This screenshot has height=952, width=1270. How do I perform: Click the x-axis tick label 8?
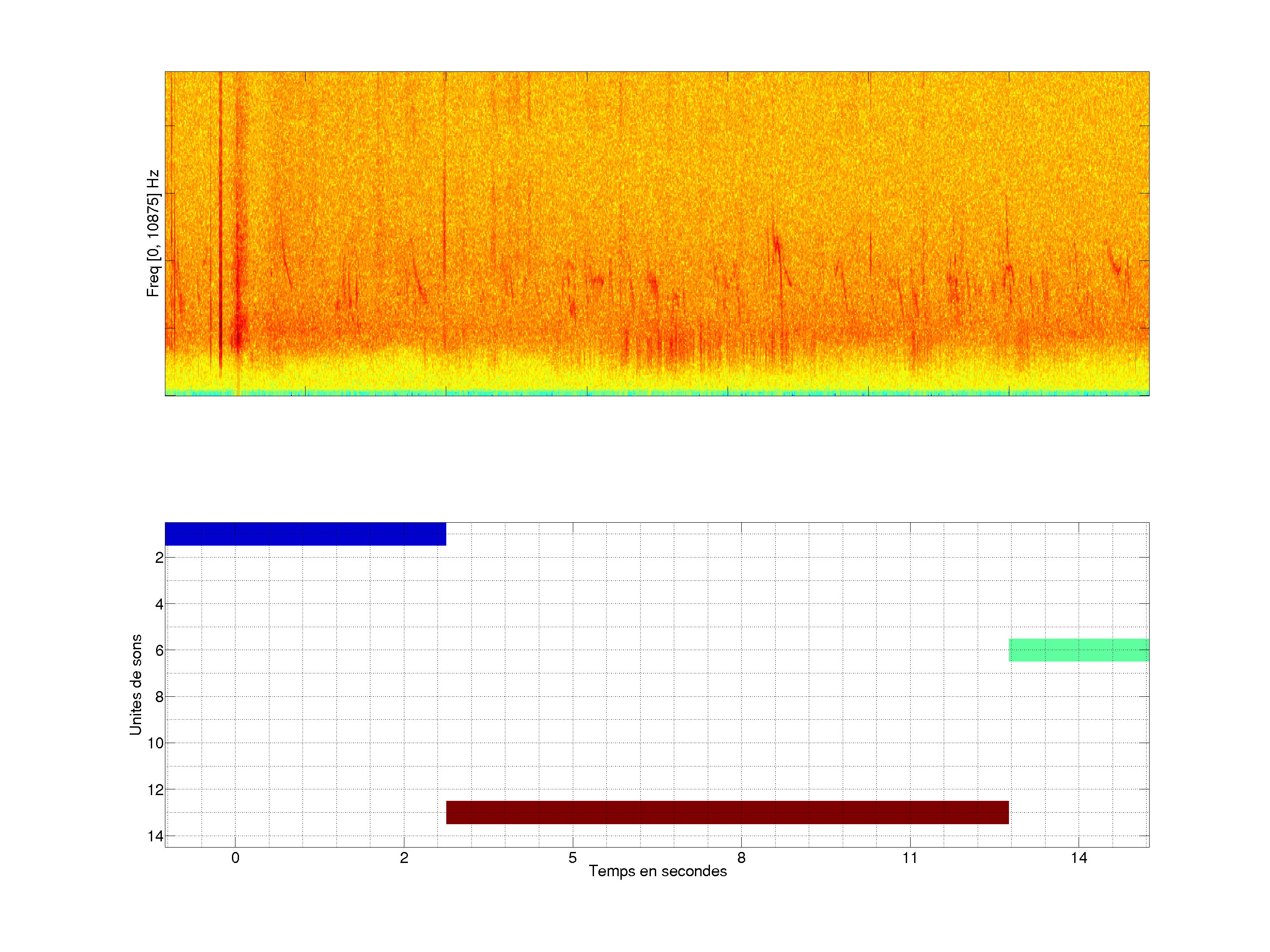(x=741, y=858)
